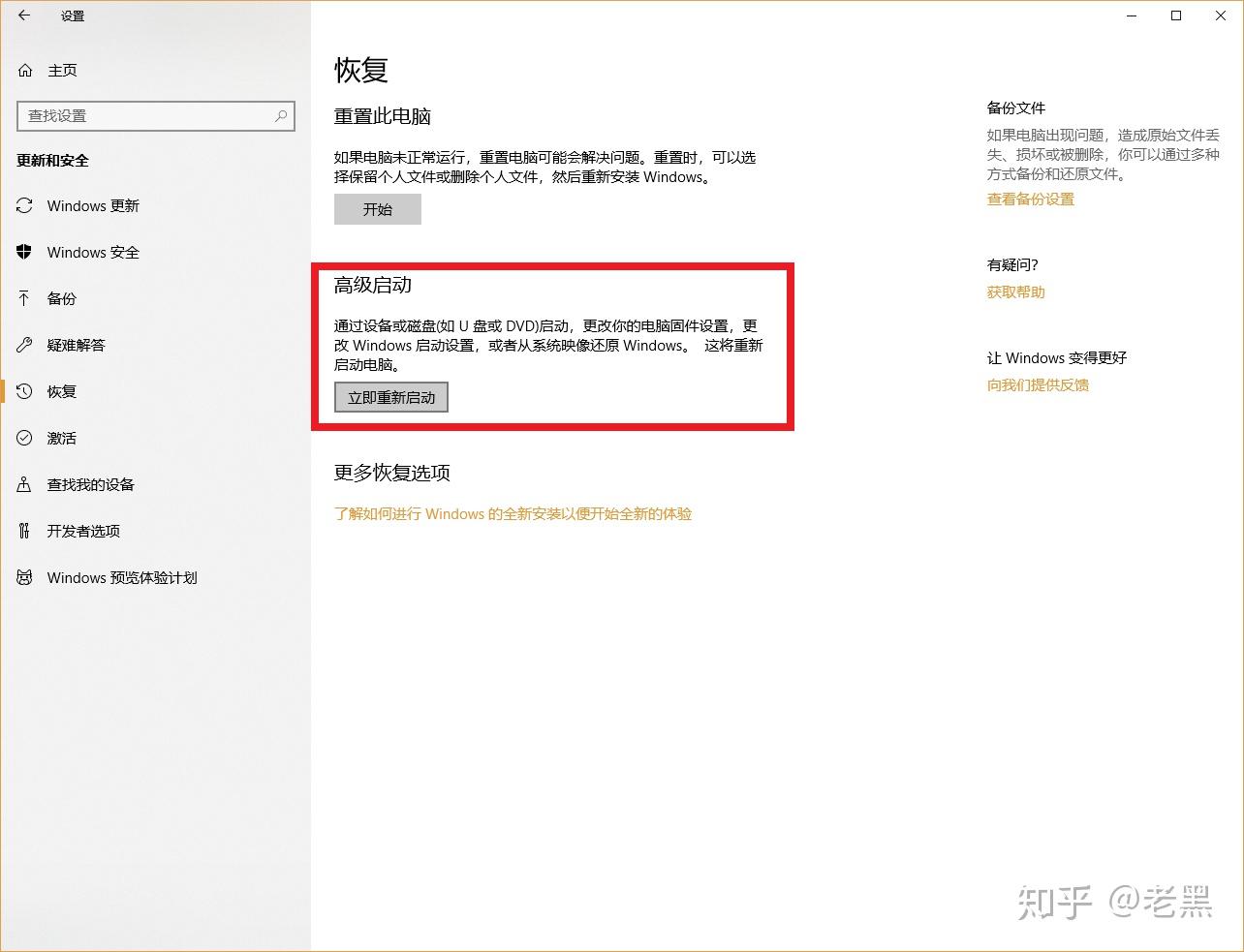
Task: Click the 重置此电脑 section heading
Action: pos(383,116)
